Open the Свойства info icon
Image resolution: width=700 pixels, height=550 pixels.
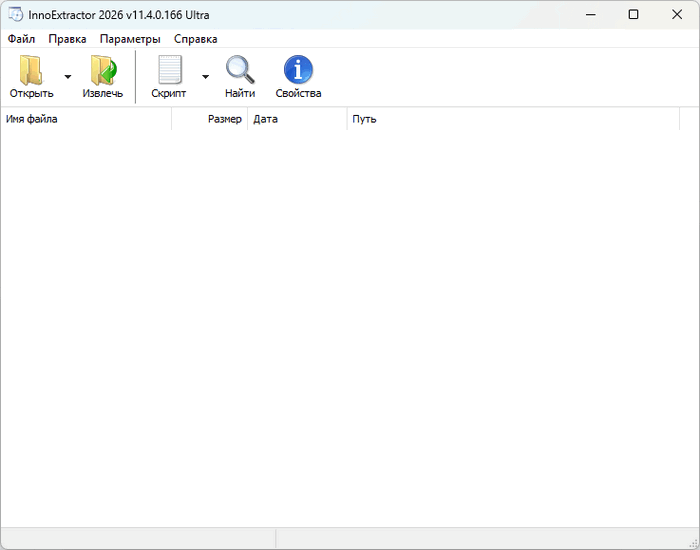tap(298, 70)
